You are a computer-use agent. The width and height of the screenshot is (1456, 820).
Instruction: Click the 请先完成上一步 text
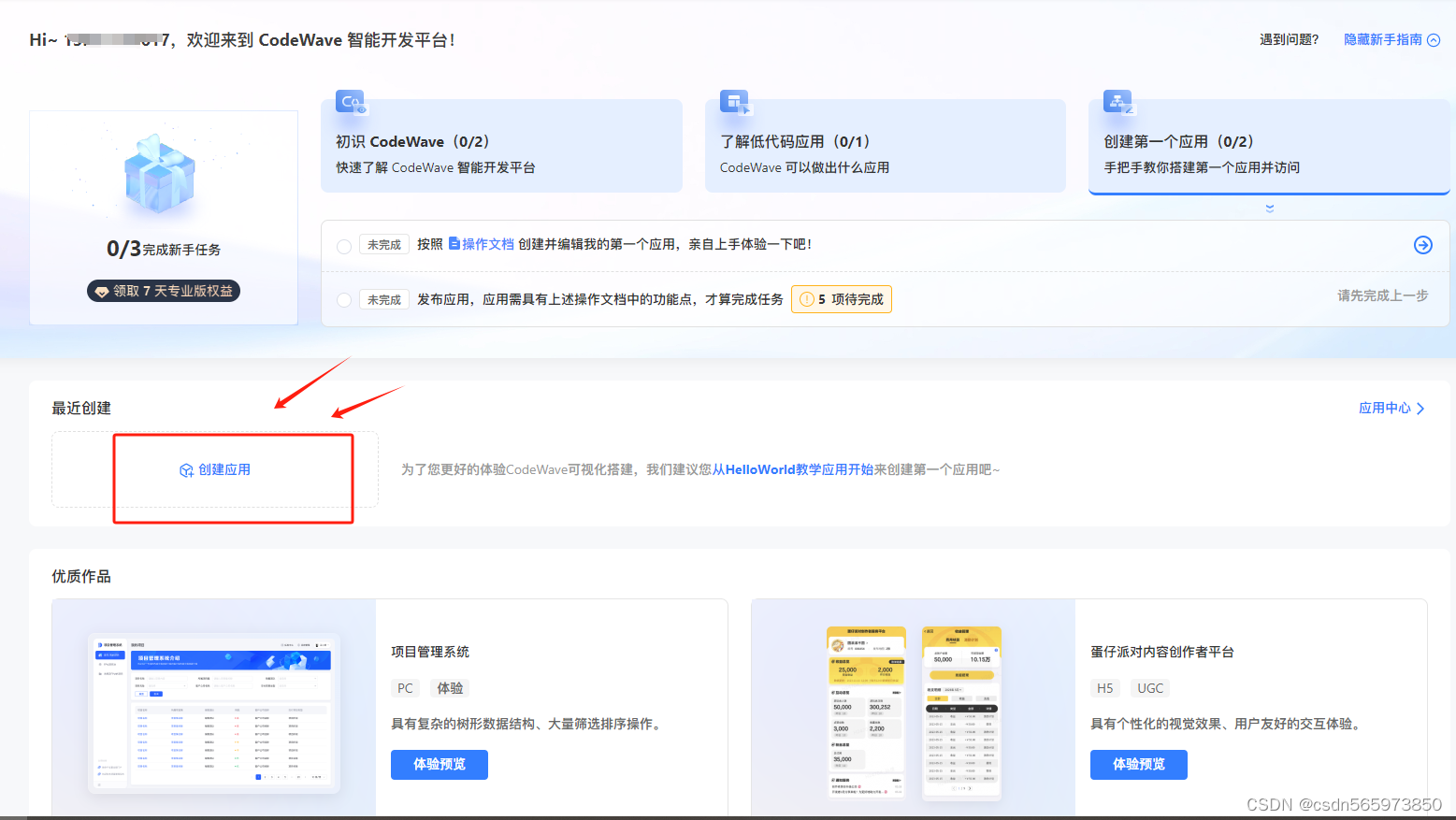click(1382, 295)
